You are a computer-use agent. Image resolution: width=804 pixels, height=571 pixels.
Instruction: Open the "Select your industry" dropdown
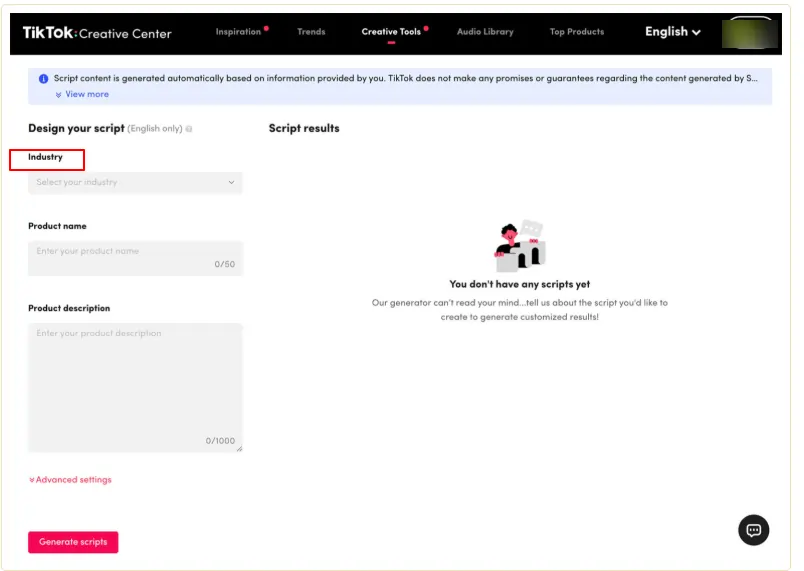[x=135, y=183]
